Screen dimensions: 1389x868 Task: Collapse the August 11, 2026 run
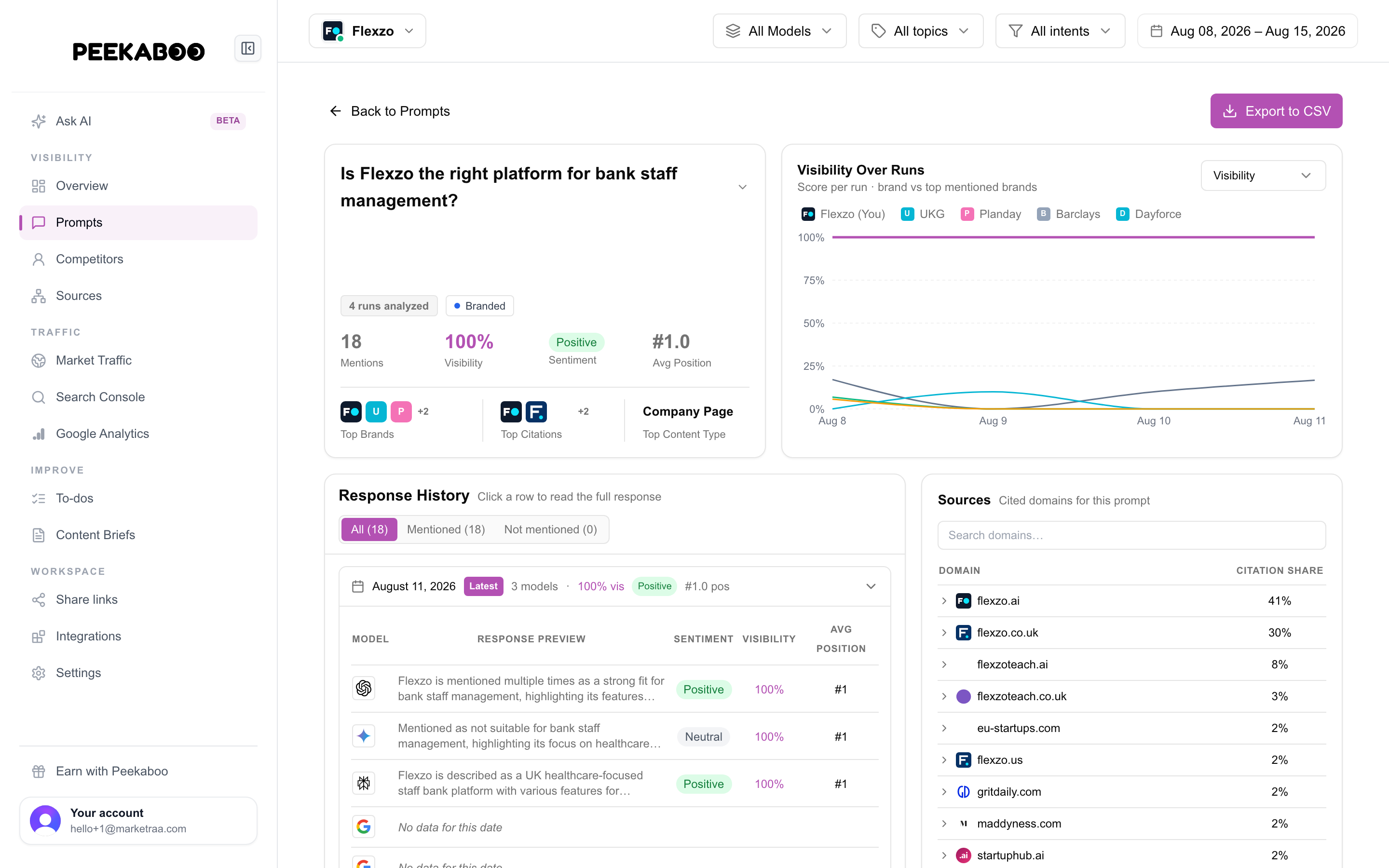pos(870,586)
